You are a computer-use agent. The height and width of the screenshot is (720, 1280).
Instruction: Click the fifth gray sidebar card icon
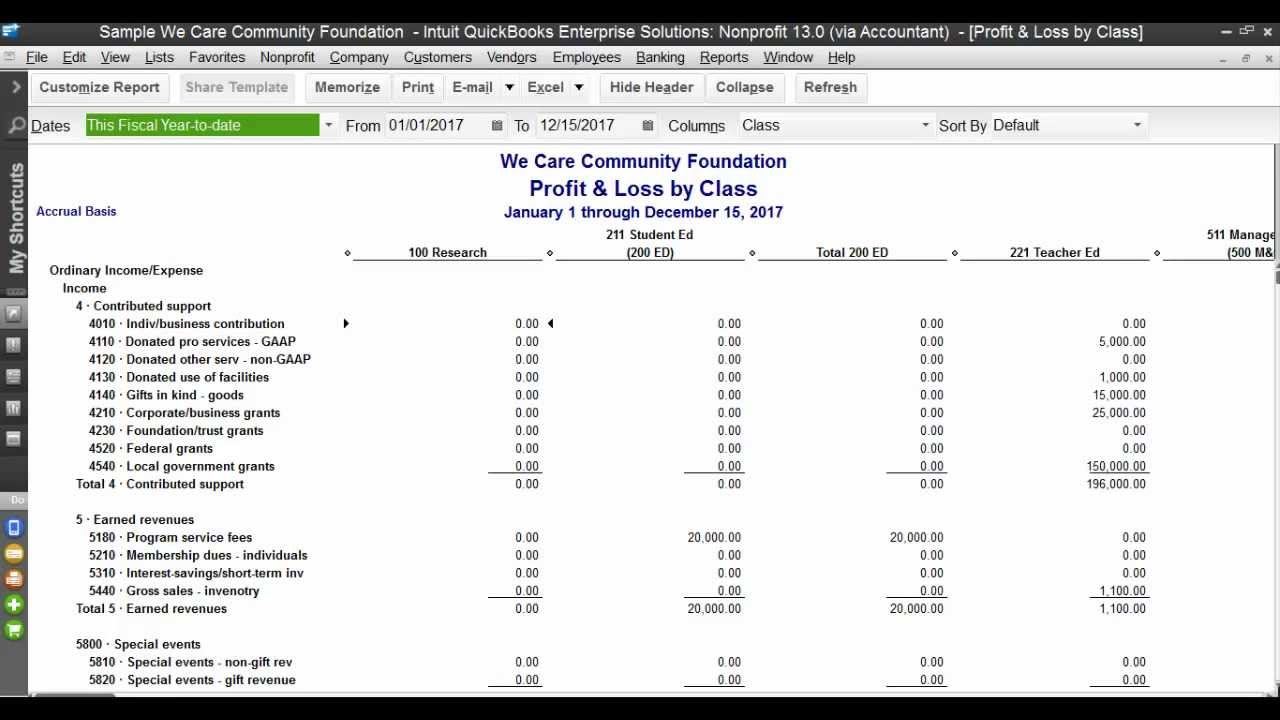(14, 439)
